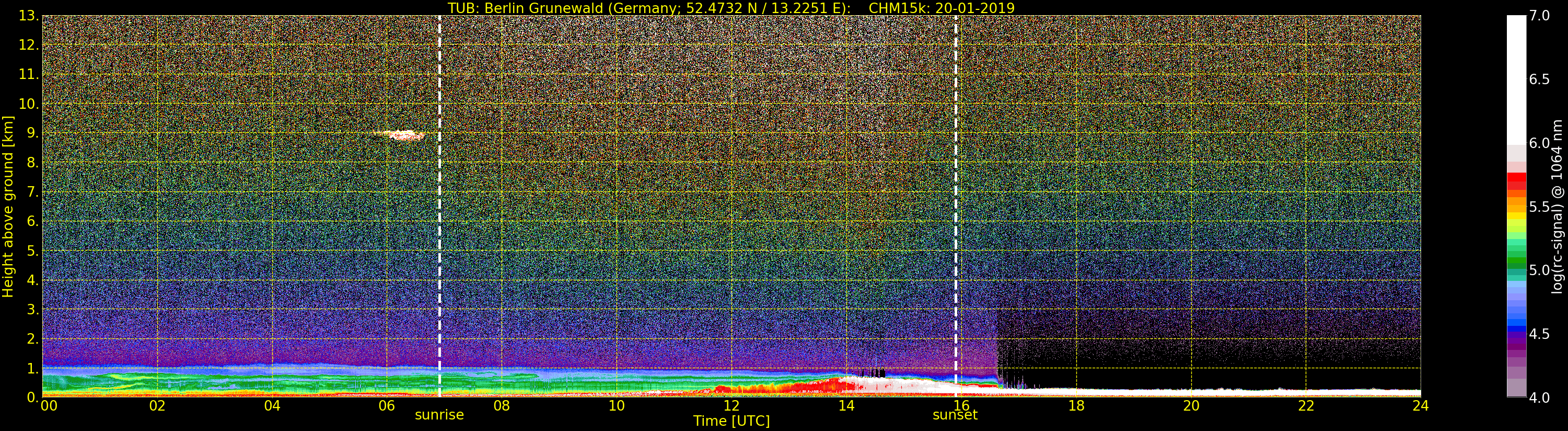Select the '7.' height axis tick label
Viewport: 1568px width, 431px height.
coord(33,192)
